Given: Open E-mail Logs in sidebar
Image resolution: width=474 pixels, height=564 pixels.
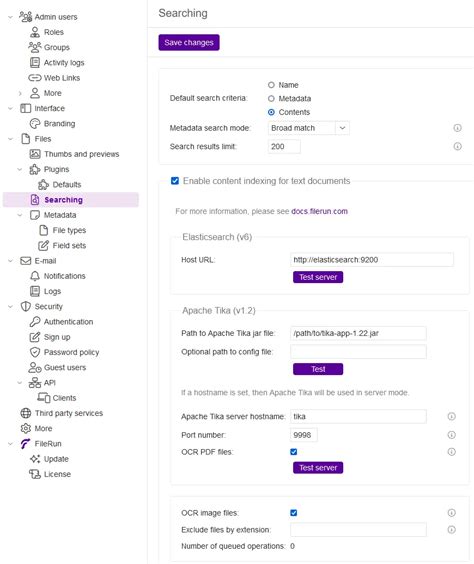Looking at the screenshot, I should (x=52, y=291).
